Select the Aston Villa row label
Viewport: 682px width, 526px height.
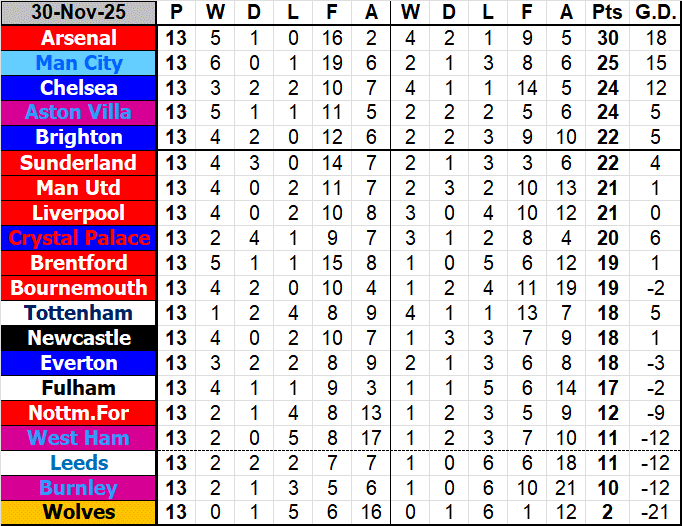pos(79,113)
